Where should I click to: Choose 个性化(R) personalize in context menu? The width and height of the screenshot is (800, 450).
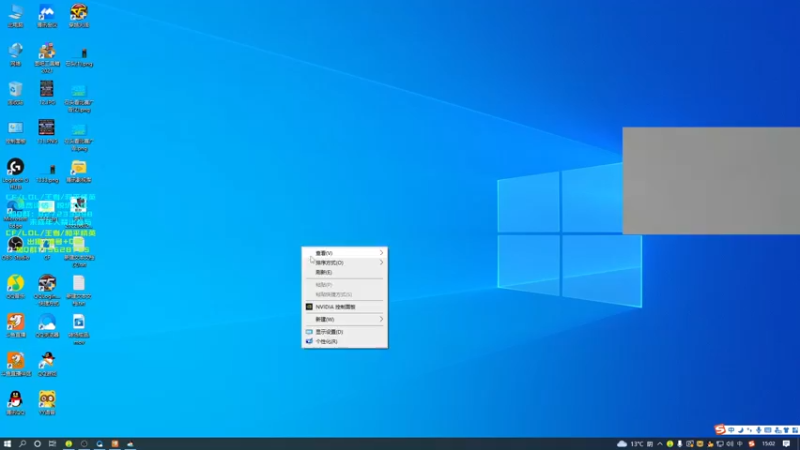coord(344,341)
